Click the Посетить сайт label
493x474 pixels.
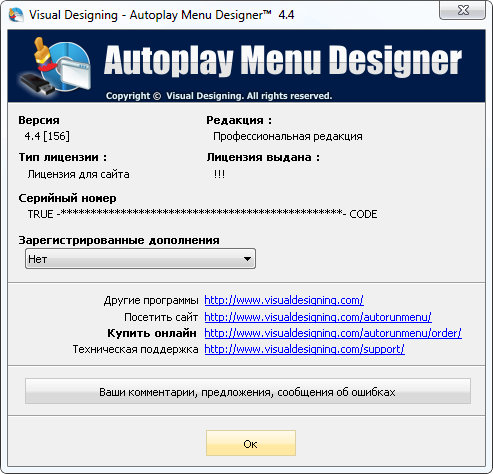coord(161,317)
